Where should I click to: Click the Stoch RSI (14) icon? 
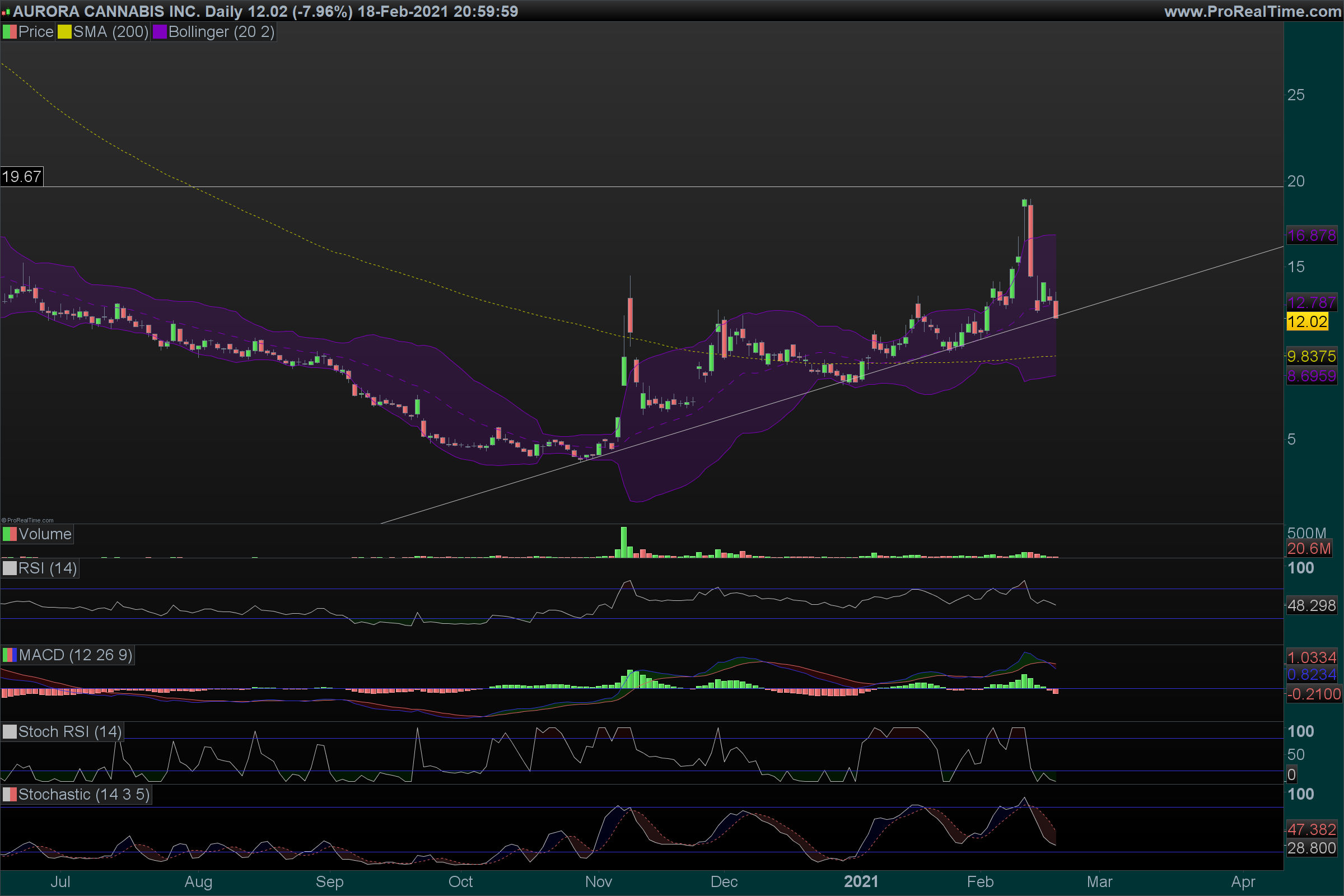click(x=10, y=732)
